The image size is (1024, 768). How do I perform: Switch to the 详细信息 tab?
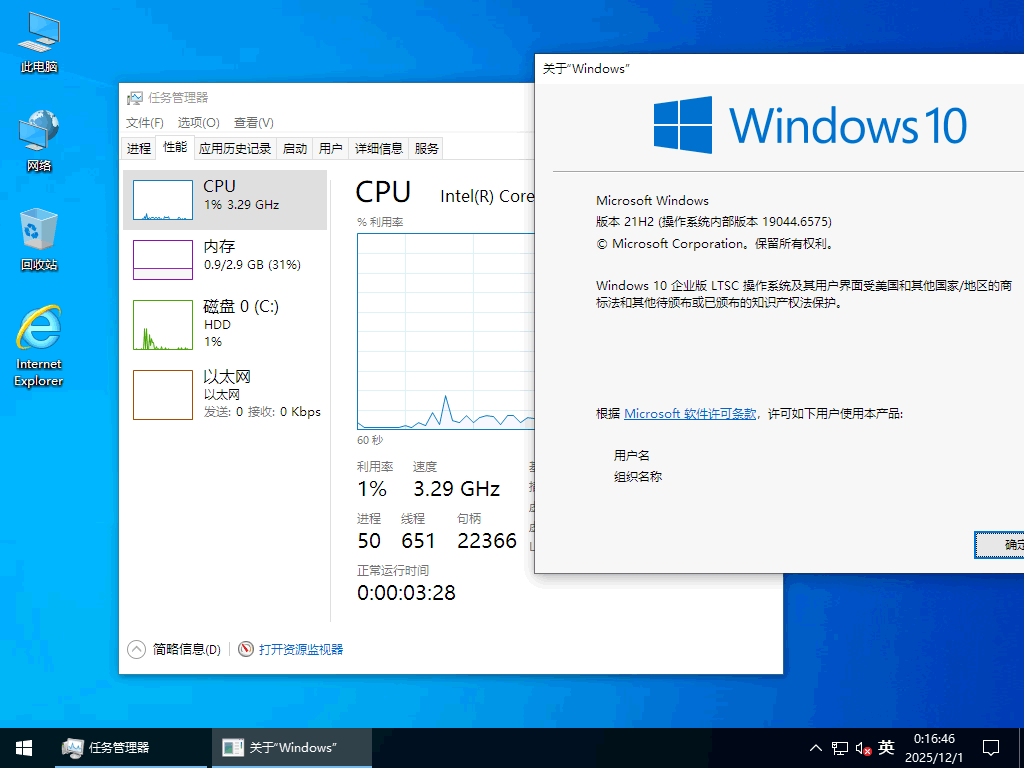[x=378, y=148]
